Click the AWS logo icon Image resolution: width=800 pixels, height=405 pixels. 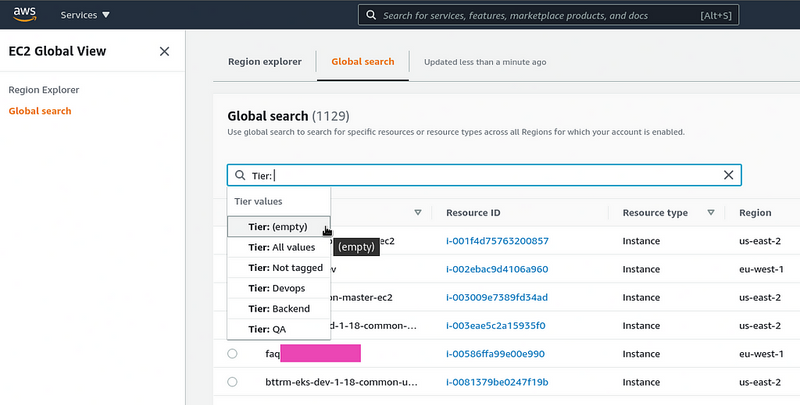point(23,15)
